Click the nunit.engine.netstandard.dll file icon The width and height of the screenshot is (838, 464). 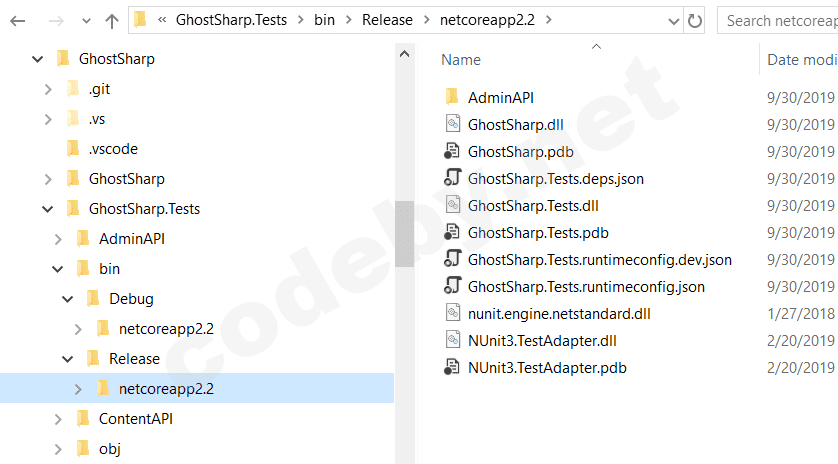(x=452, y=313)
